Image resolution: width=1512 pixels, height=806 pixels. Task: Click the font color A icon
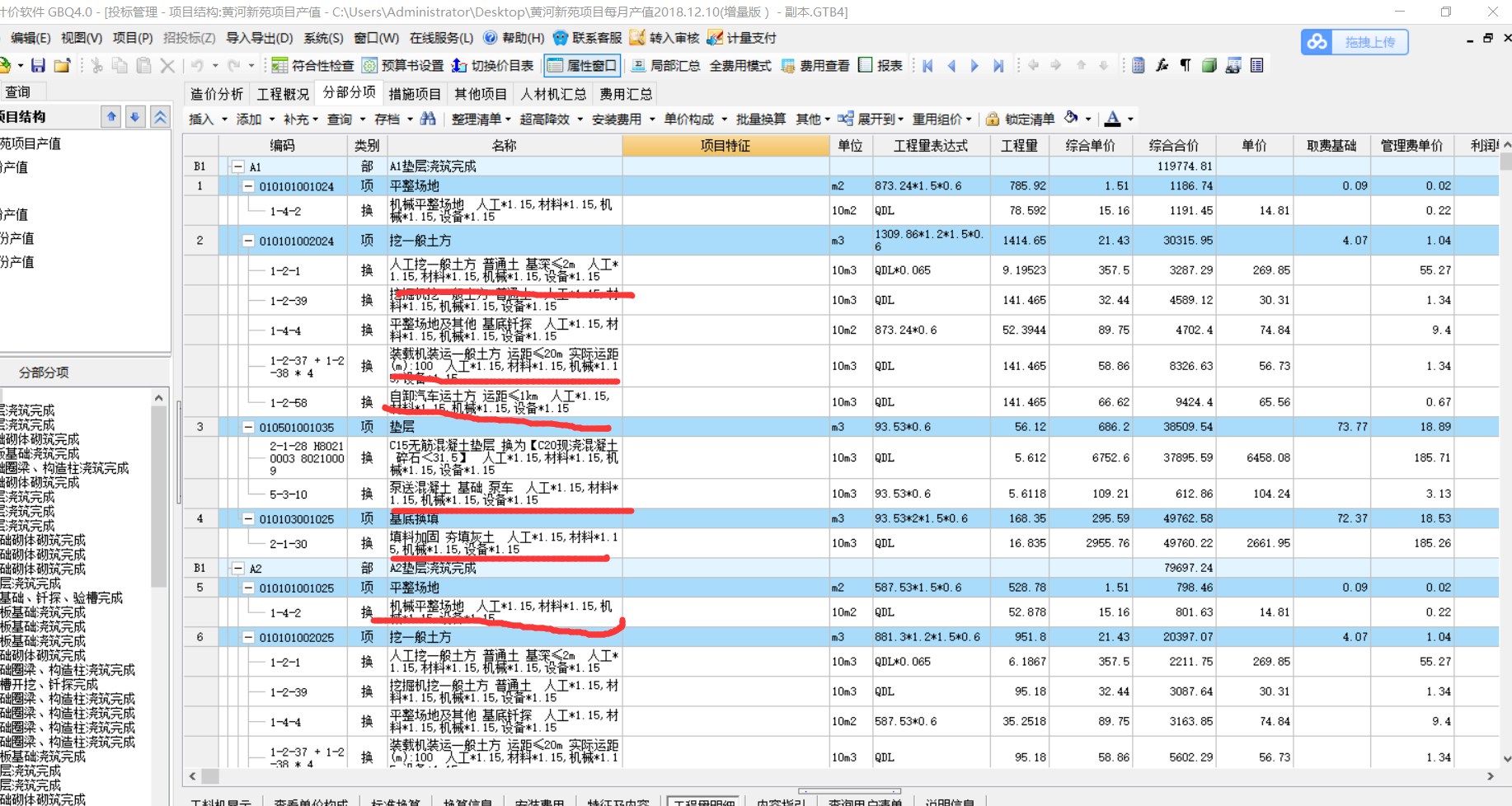coord(1113,119)
